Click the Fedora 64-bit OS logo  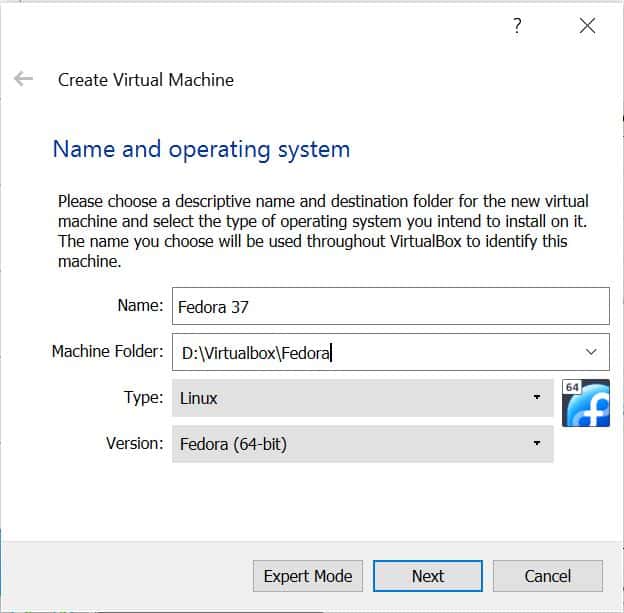point(586,403)
